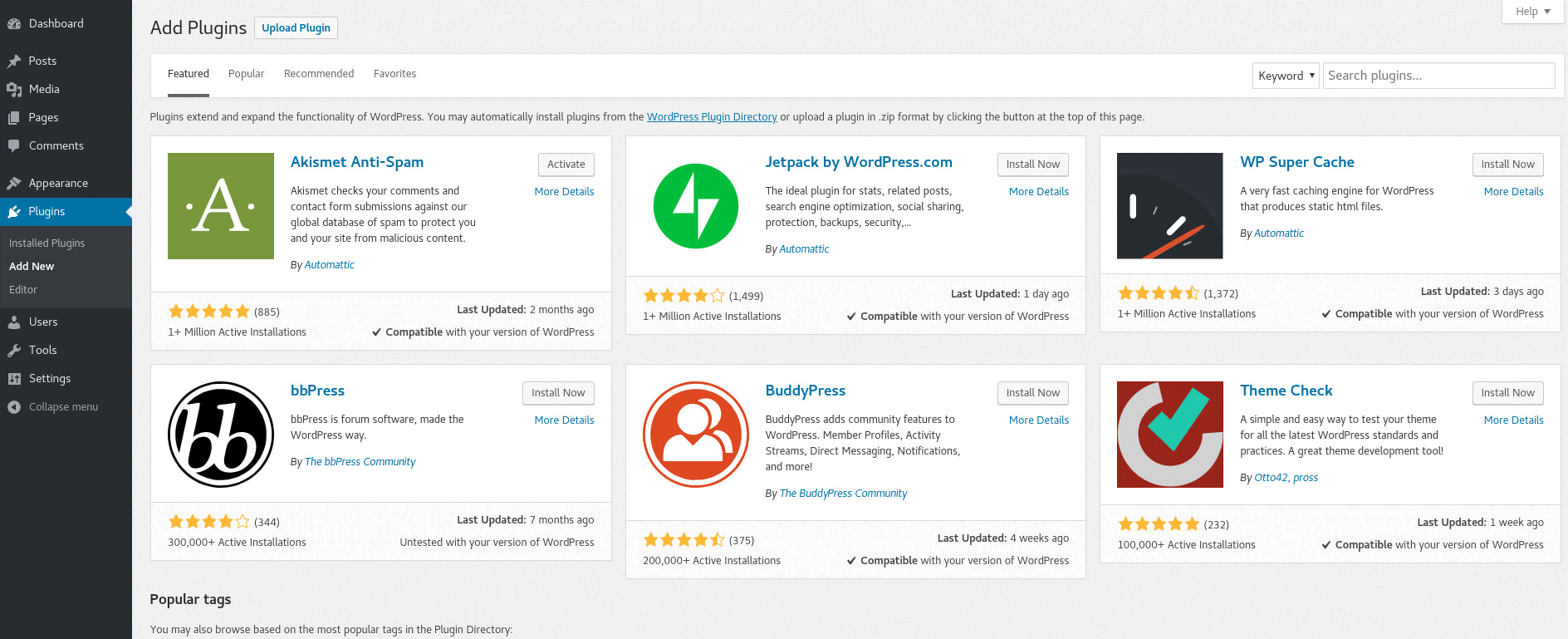Viewport: 1568px width, 639px height.
Task: Click the Media label in the sidebar
Action: [44, 89]
